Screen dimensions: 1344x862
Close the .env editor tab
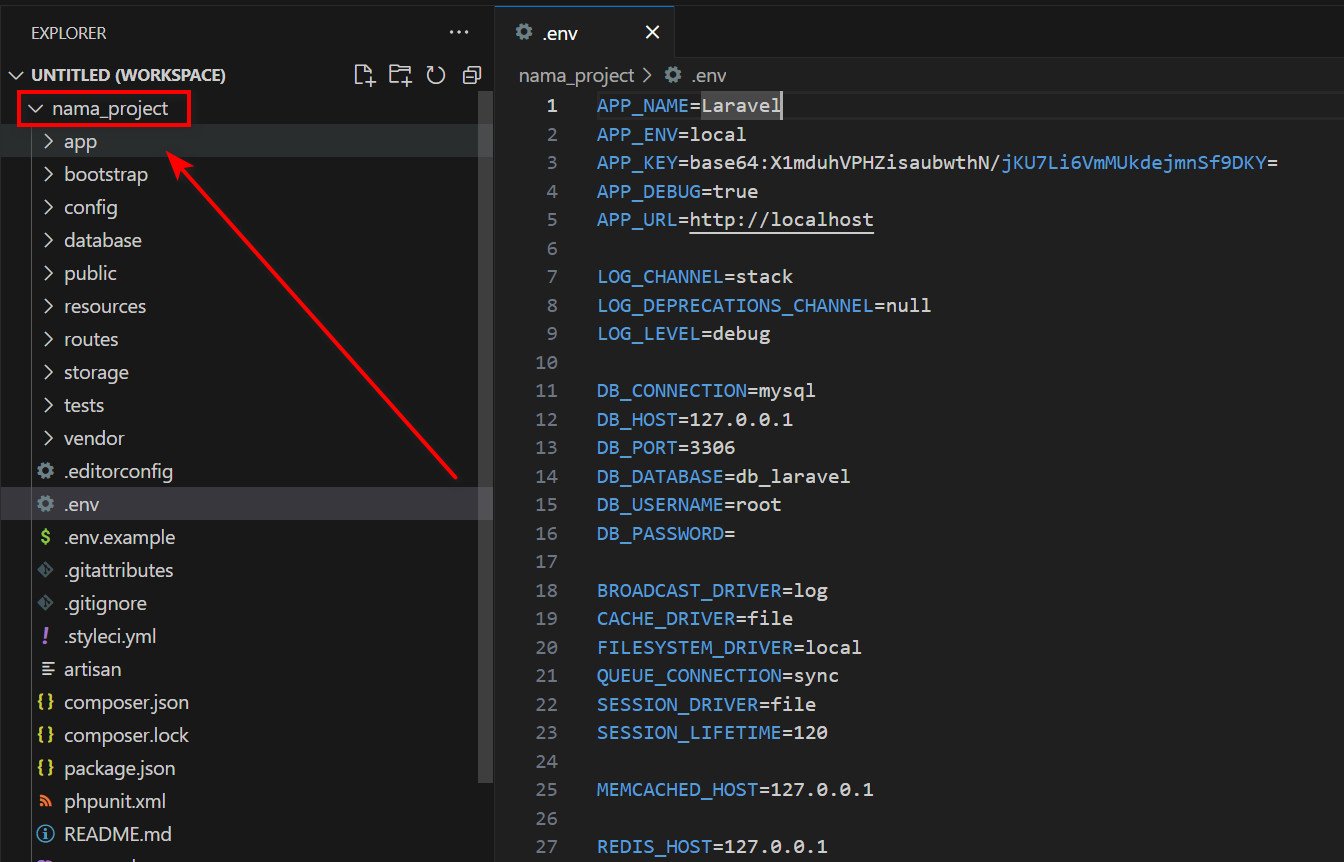[x=652, y=32]
